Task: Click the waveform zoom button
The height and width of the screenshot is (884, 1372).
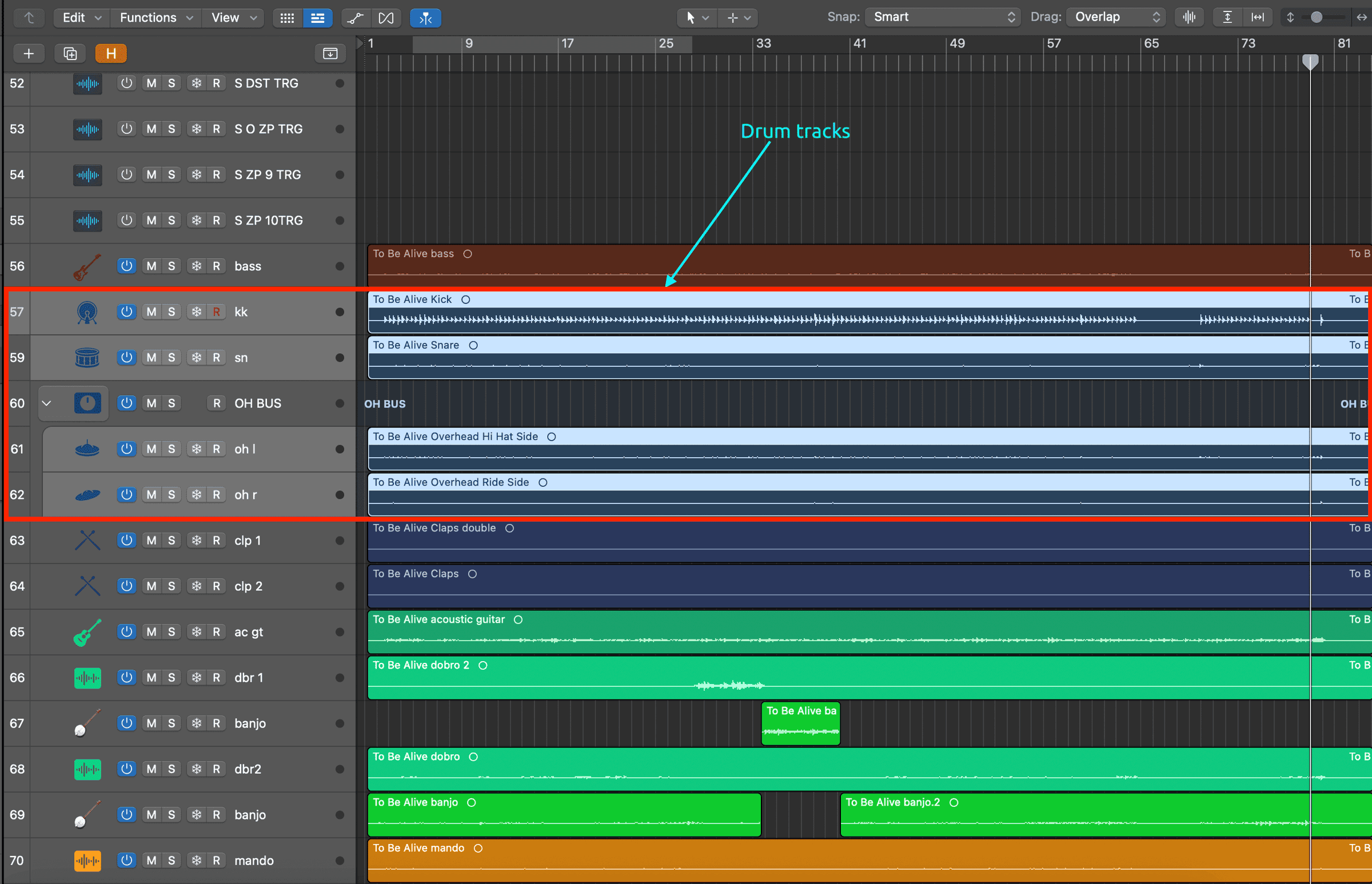Action: (x=1189, y=17)
